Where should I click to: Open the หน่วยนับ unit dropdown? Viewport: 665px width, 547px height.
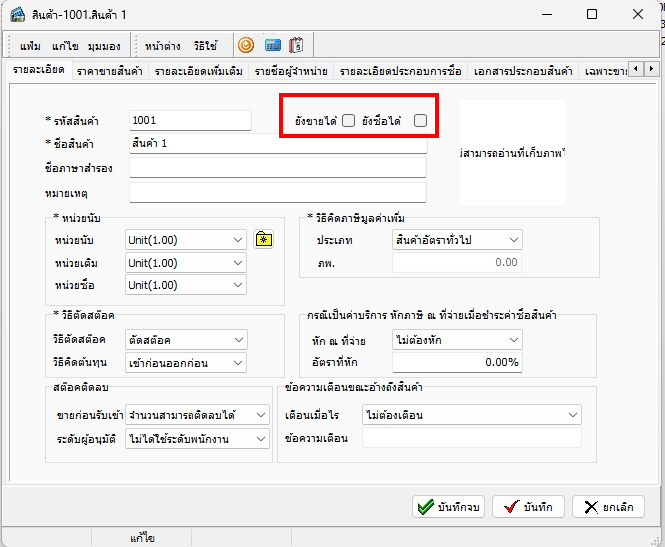tap(185, 239)
